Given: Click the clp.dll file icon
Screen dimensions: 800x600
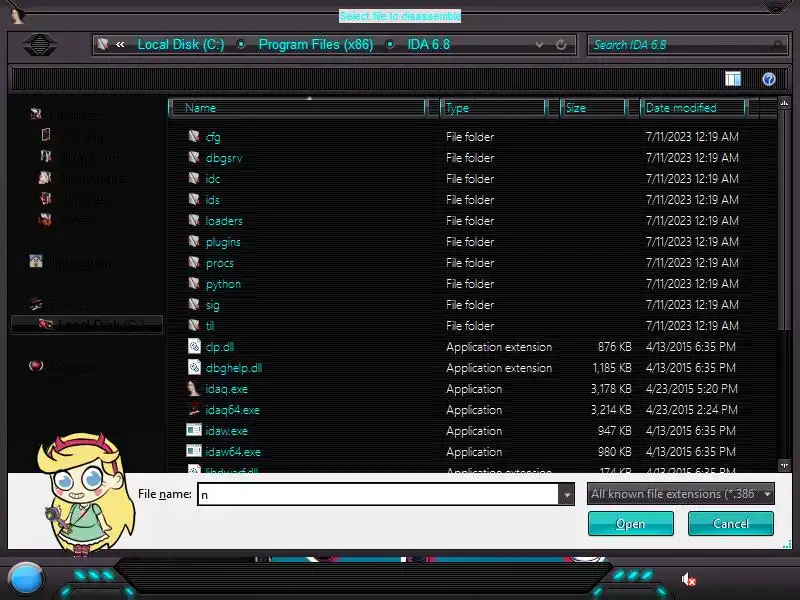Looking at the screenshot, I should point(194,346).
